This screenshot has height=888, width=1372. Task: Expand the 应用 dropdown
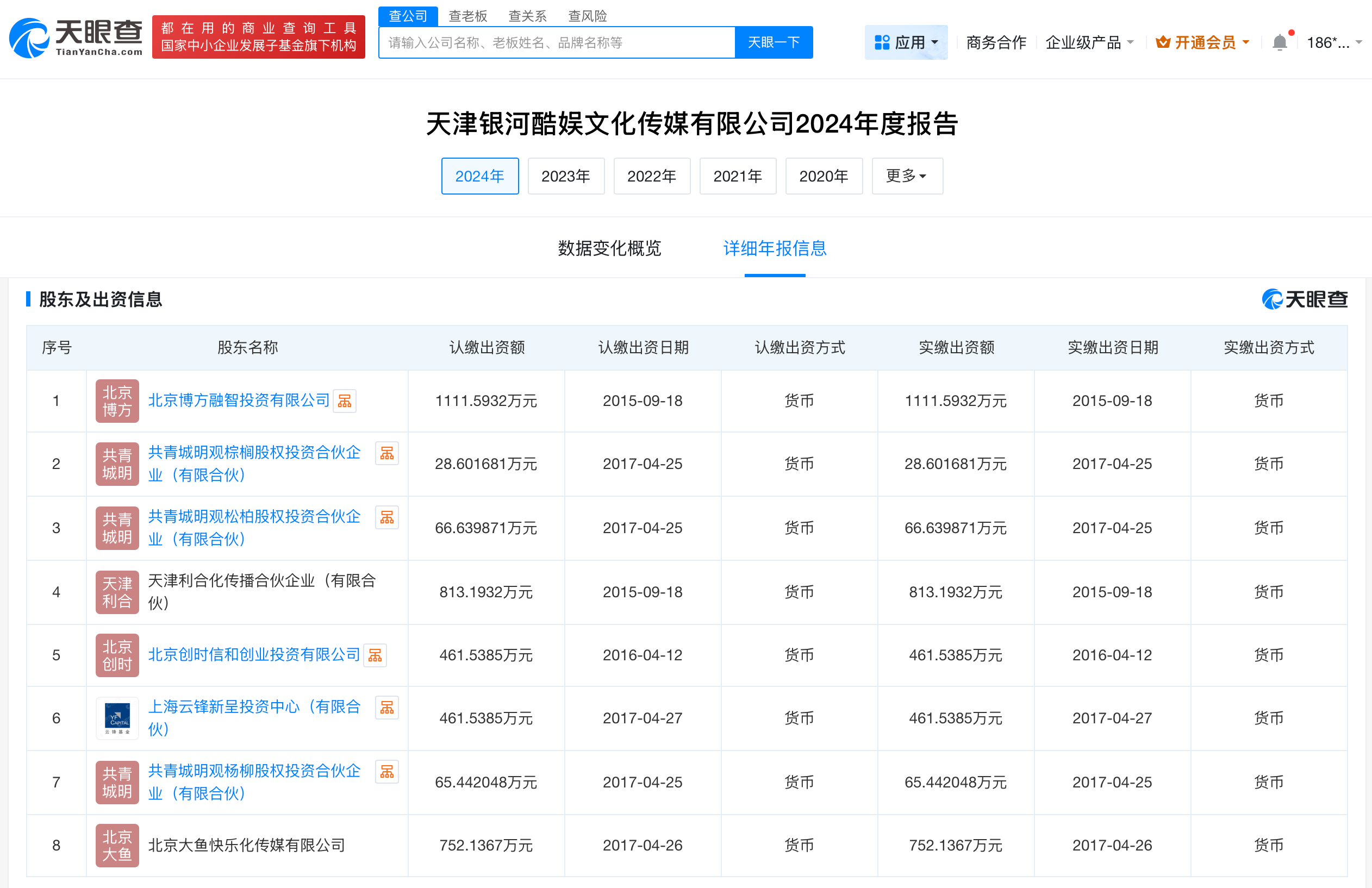click(906, 41)
